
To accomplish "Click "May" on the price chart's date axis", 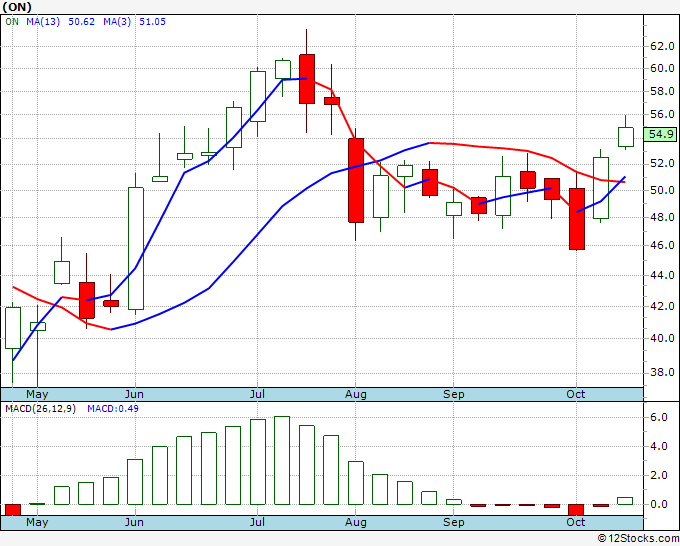I will 37,394.
